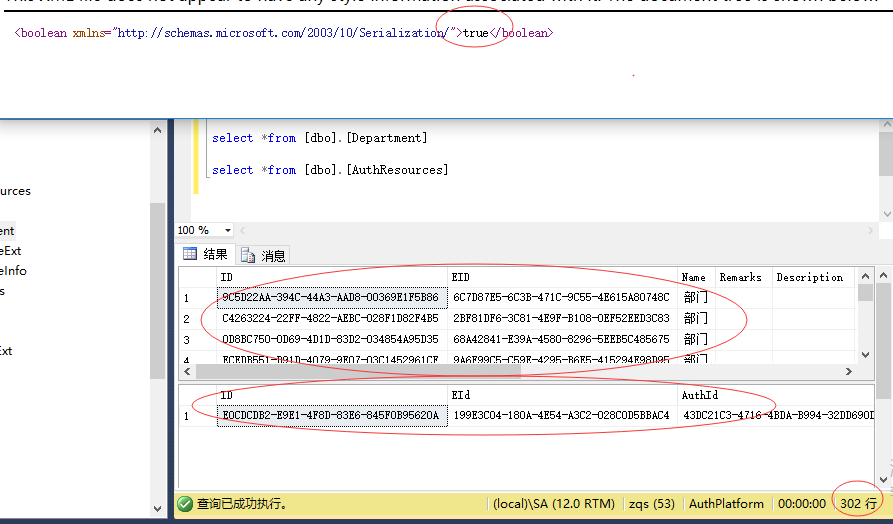The width and height of the screenshot is (893, 524).
Task: Select the eInfo tree item
Action: [x=13, y=271]
